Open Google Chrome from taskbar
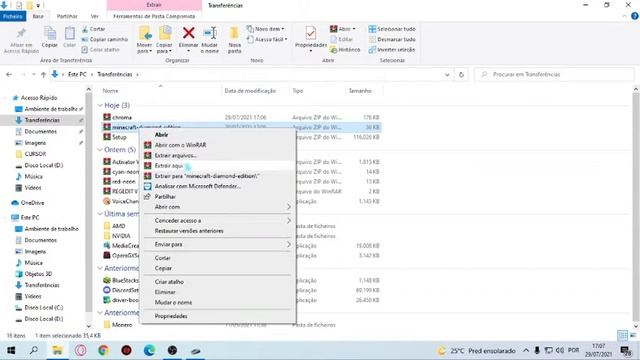 pos(104,350)
